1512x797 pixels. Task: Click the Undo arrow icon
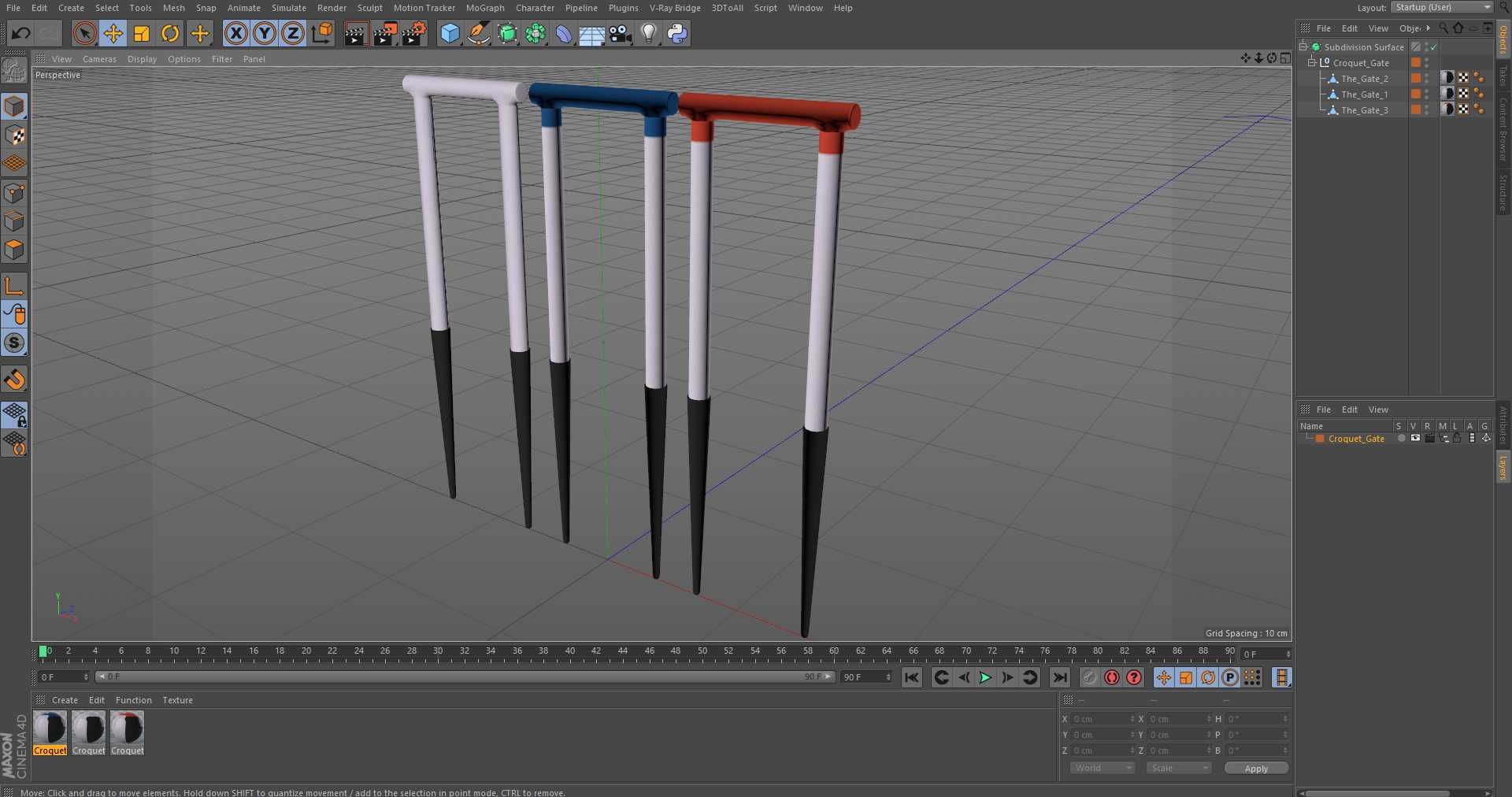tap(21, 33)
